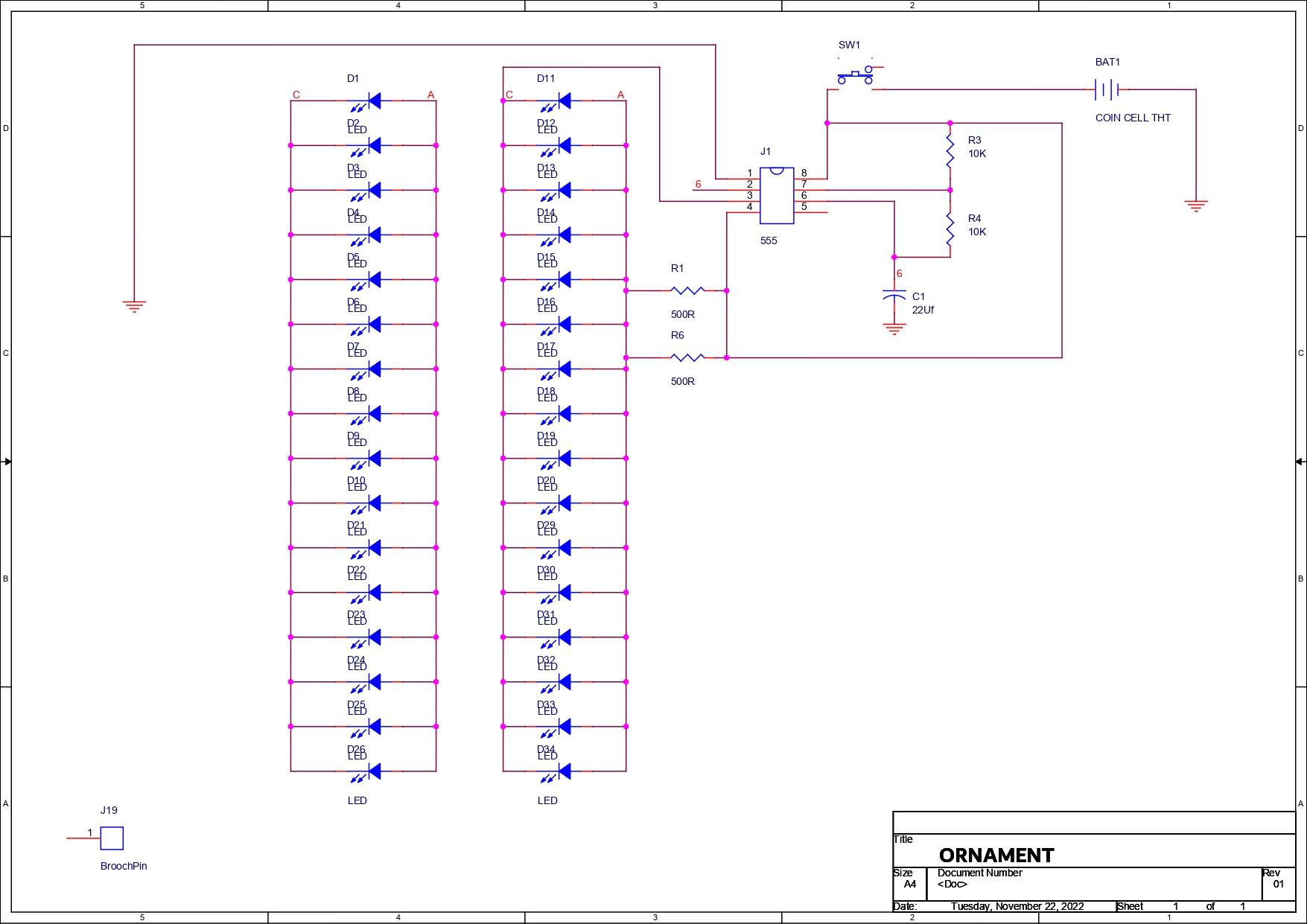This screenshot has width=1307, height=924.
Task: Select the D1 LED diode symbol
Action: [365, 102]
